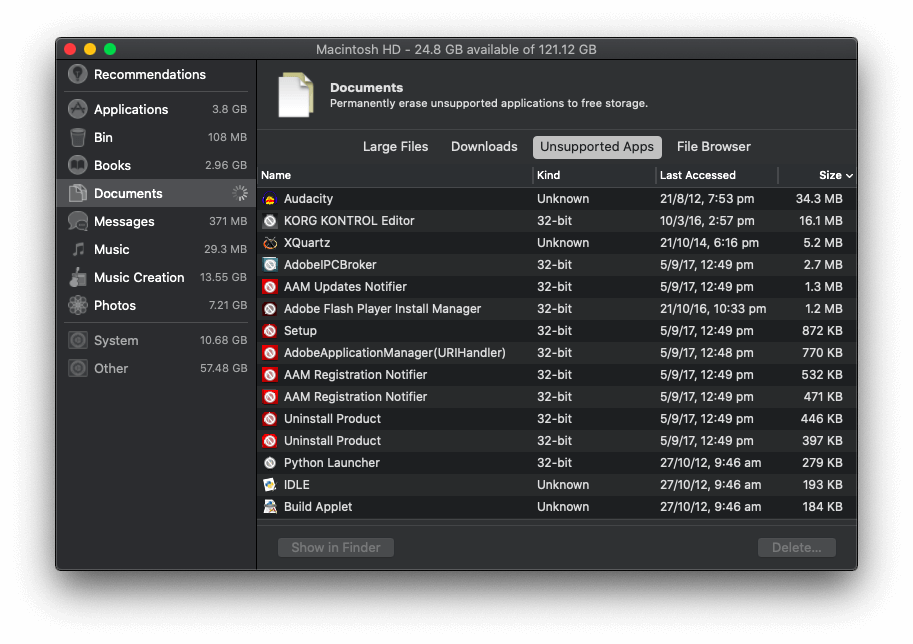Select the Audacity row name
The image size is (913, 644).
pos(308,199)
